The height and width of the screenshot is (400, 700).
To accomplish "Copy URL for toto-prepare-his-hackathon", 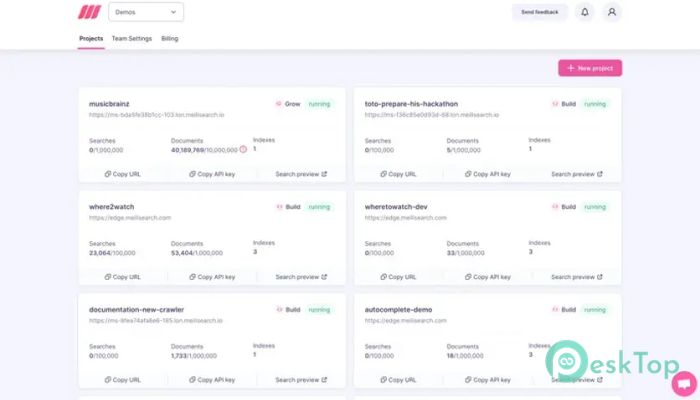I will [398, 174].
